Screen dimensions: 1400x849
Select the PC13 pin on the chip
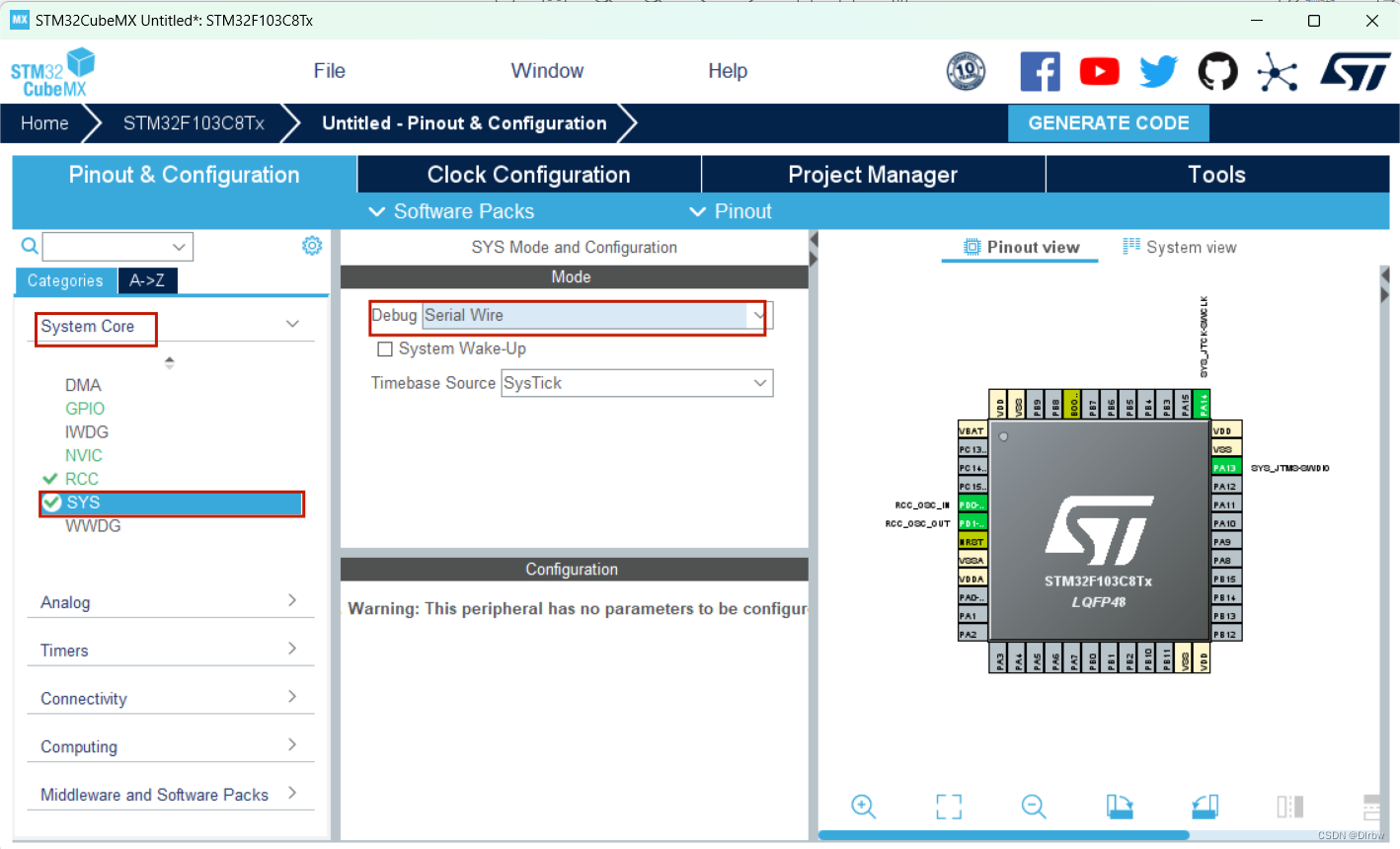coord(972,449)
